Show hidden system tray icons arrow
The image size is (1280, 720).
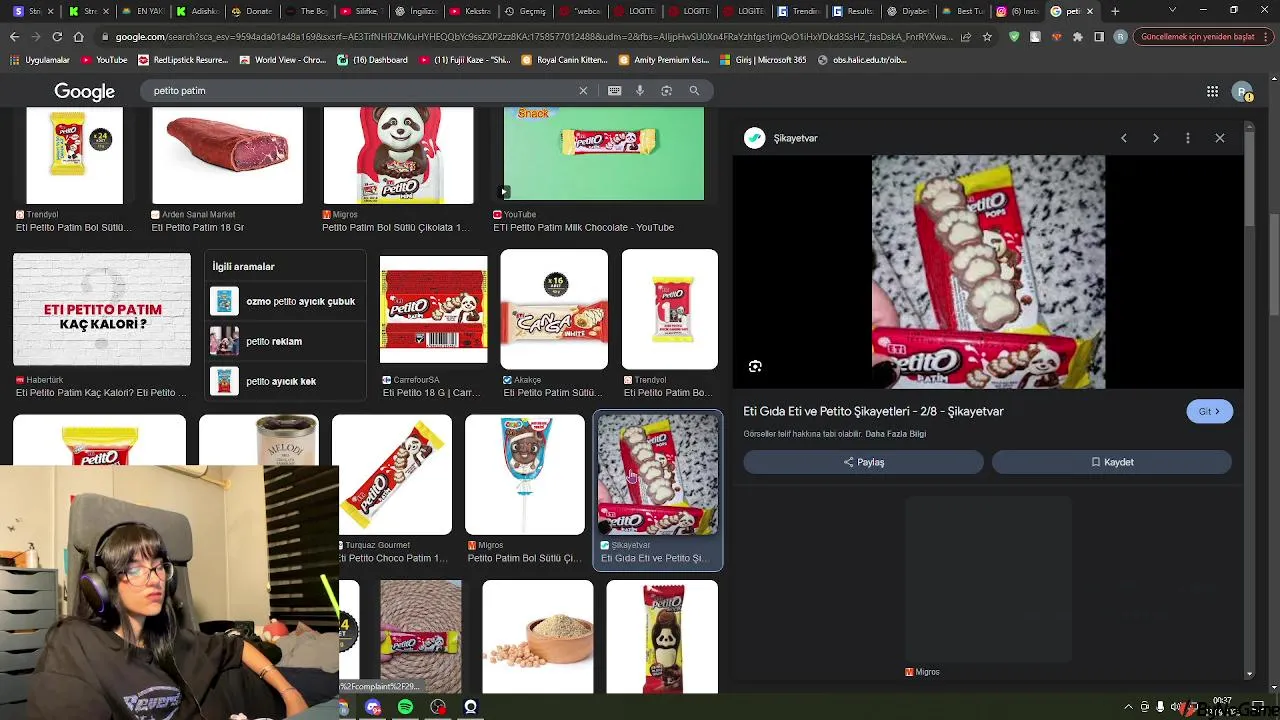[x=1129, y=707]
